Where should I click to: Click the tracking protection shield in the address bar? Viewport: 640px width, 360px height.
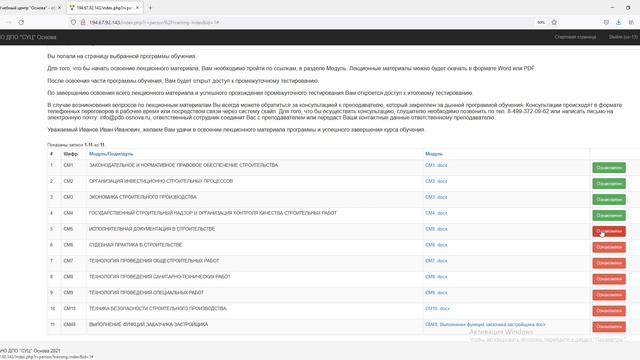(73, 22)
